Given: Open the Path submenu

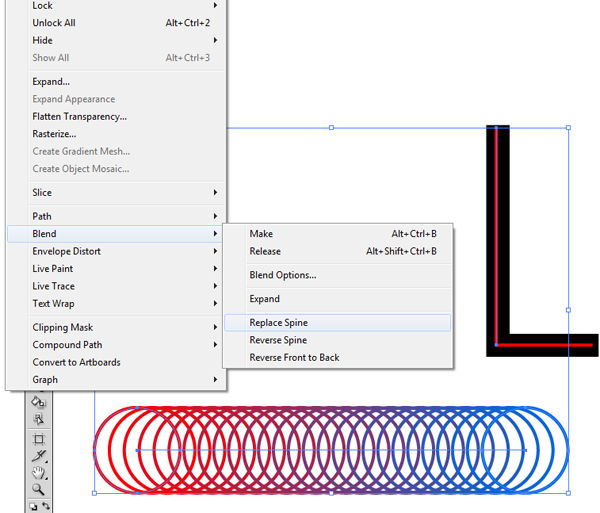Looking at the screenshot, I should coord(117,216).
